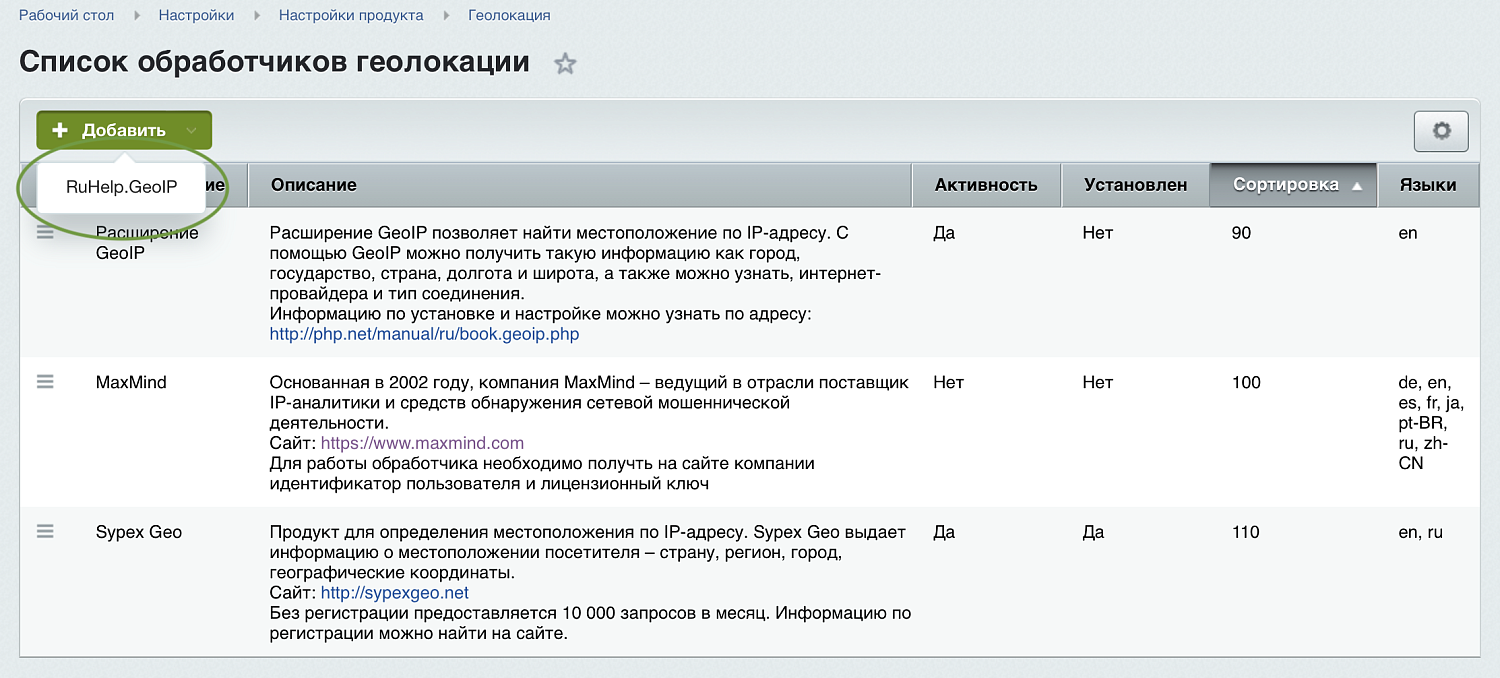Select RuHelp.GeoIP from the add menu
Image resolution: width=1500 pixels, height=678 pixels.
tap(122, 185)
